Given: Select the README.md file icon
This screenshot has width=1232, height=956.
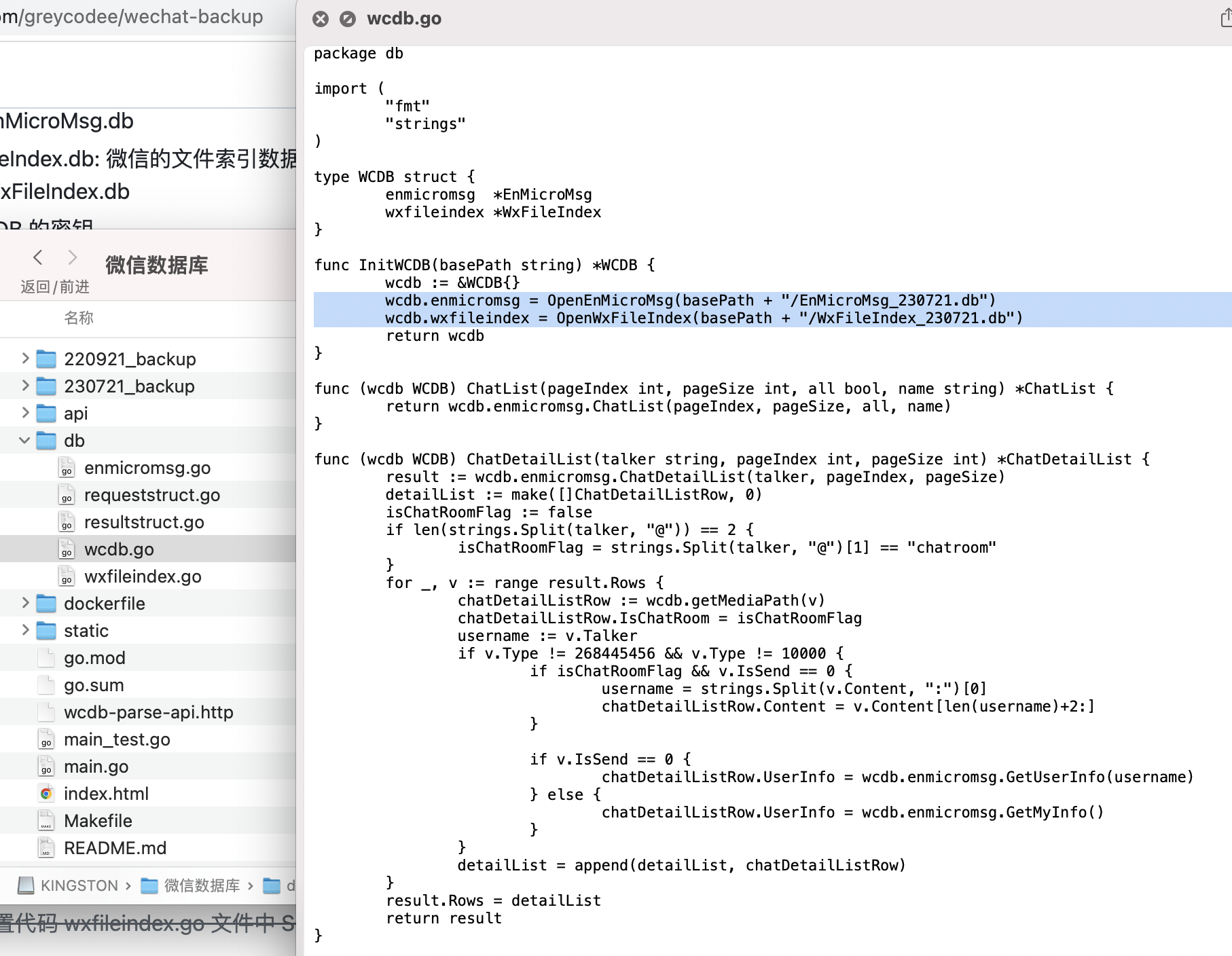Looking at the screenshot, I should pyautogui.click(x=46, y=848).
